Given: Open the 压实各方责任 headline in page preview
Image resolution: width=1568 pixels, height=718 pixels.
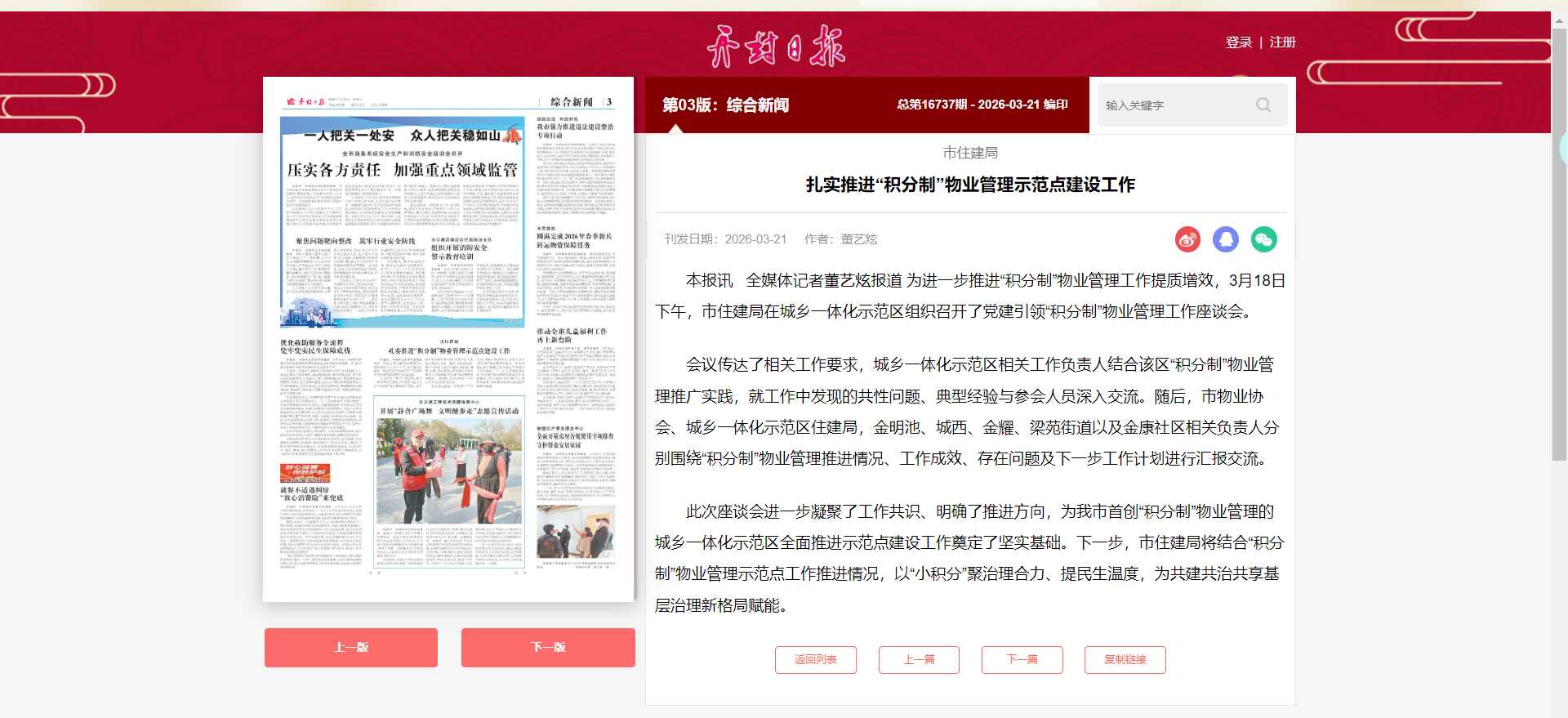Looking at the screenshot, I should coord(402,170).
